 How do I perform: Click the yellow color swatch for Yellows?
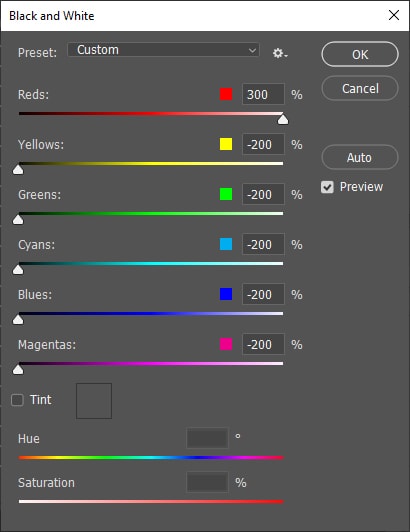[x=226, y=144]
